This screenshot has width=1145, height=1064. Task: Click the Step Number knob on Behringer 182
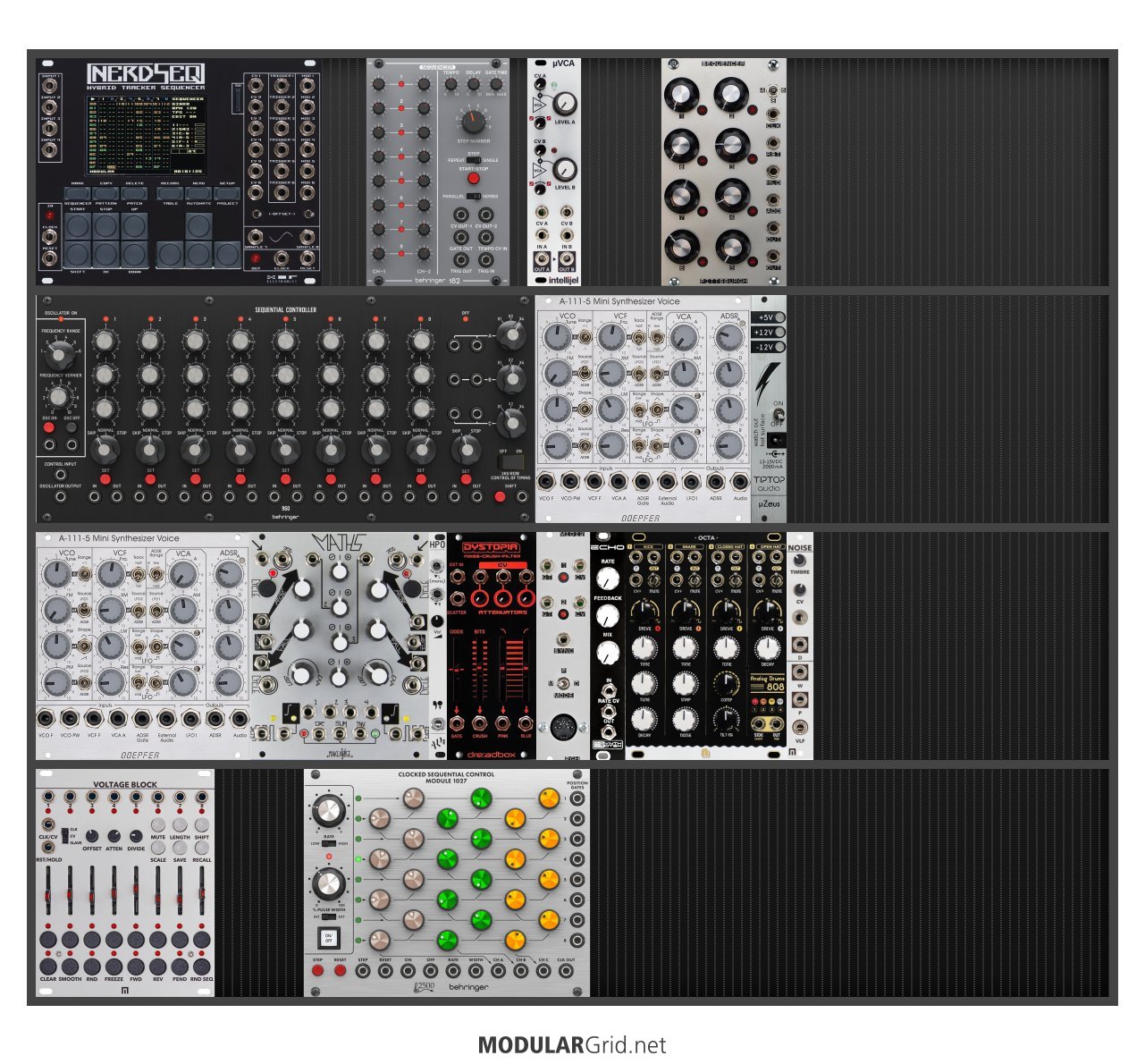pos(474,122)
